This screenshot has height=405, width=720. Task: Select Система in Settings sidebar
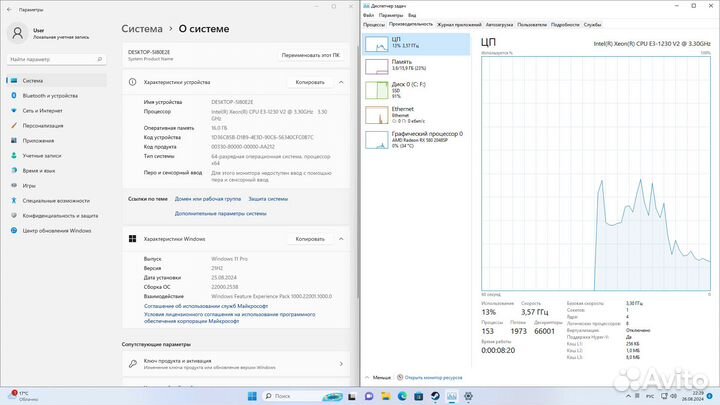pyautogui.click(x=56, y=80)
